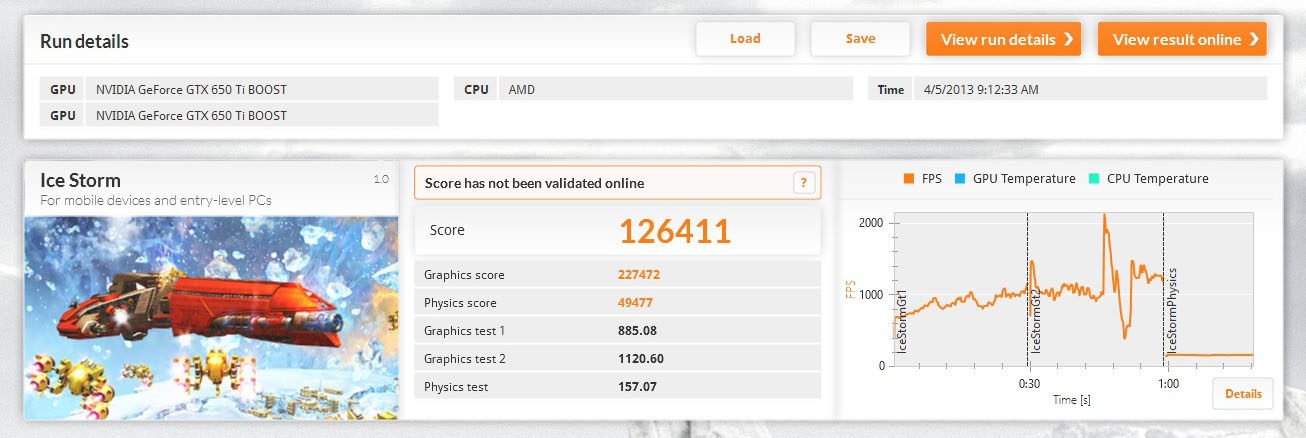This screenshot has height=438, width=1306.
Task: Click the Run details heading
Action: pos(84,41)
